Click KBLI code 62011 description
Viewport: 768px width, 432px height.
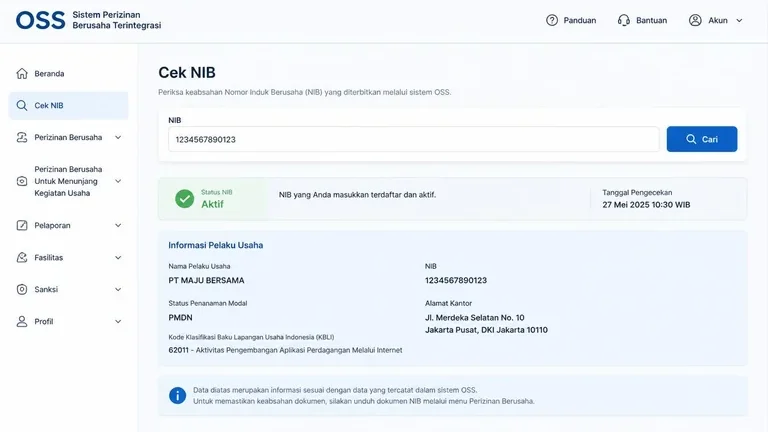pos(286,350)
